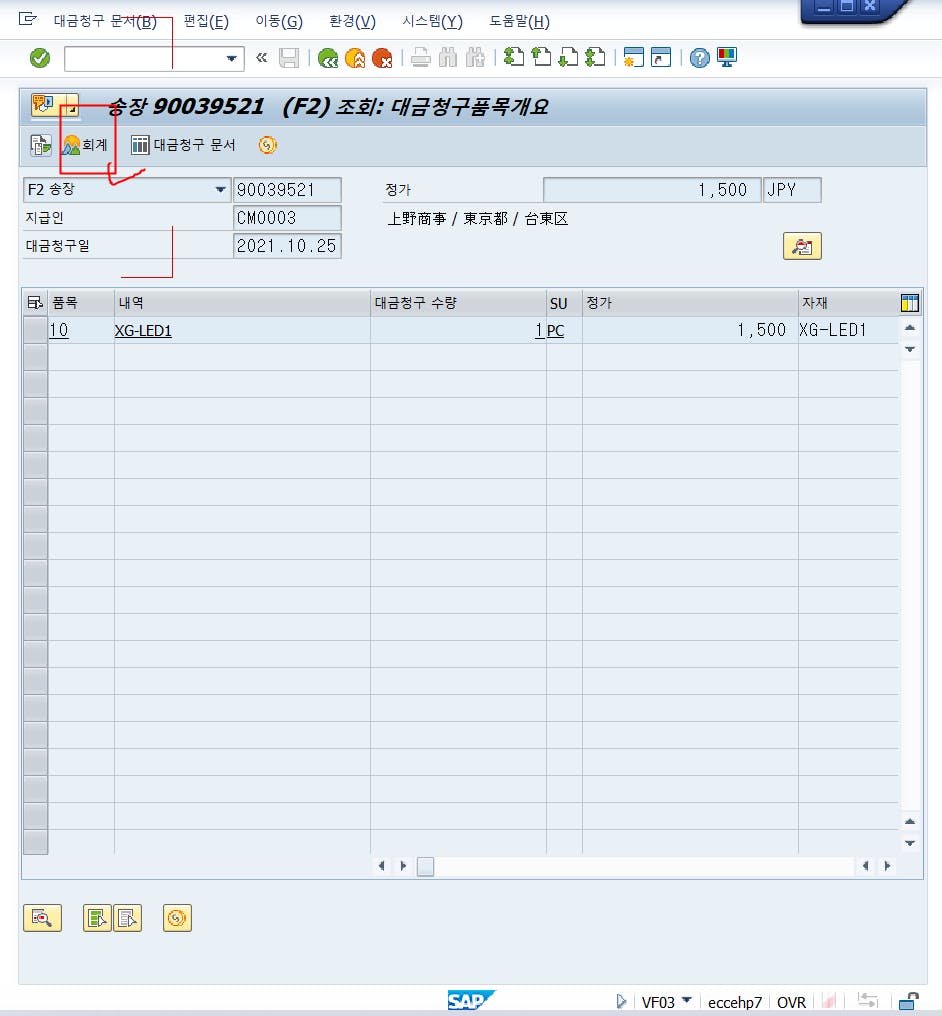Open the 편집(E) menu
The image size is (942, 1016).
click(x=206, y=21)
